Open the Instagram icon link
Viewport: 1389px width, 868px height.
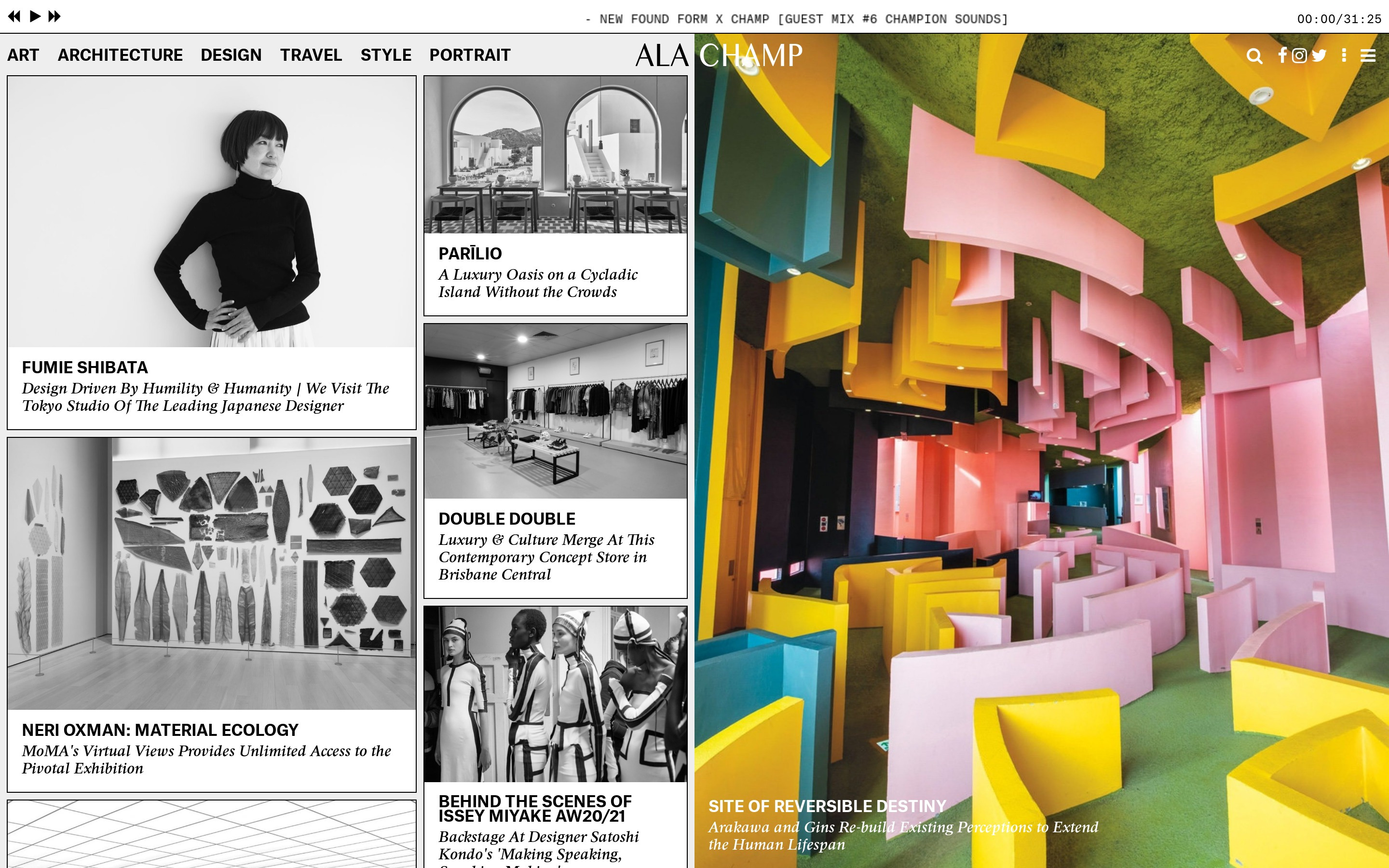[x=1299, y=55]
